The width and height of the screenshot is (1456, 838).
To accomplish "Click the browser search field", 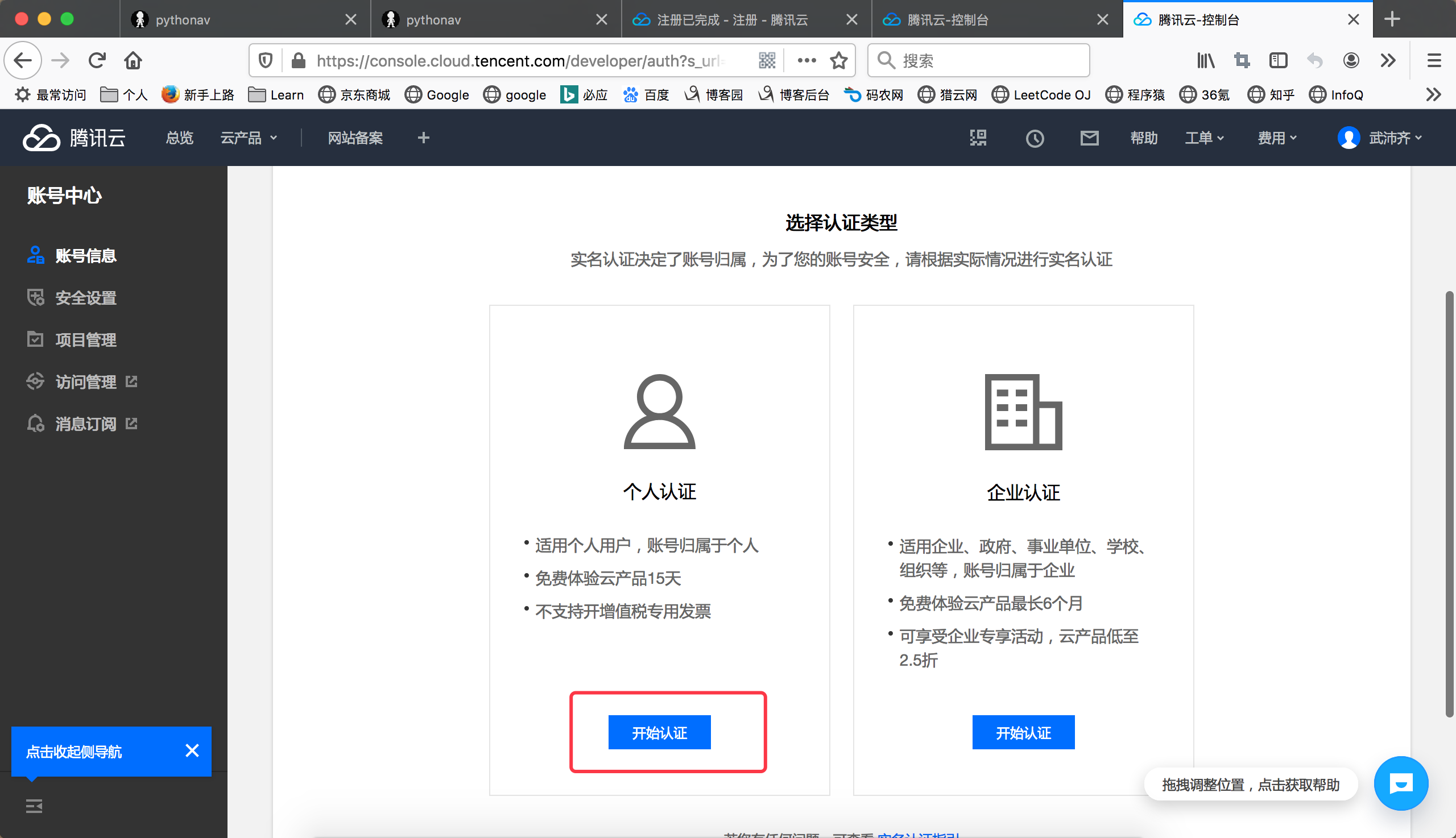I will pyautogui.click(x=978, y=60).
